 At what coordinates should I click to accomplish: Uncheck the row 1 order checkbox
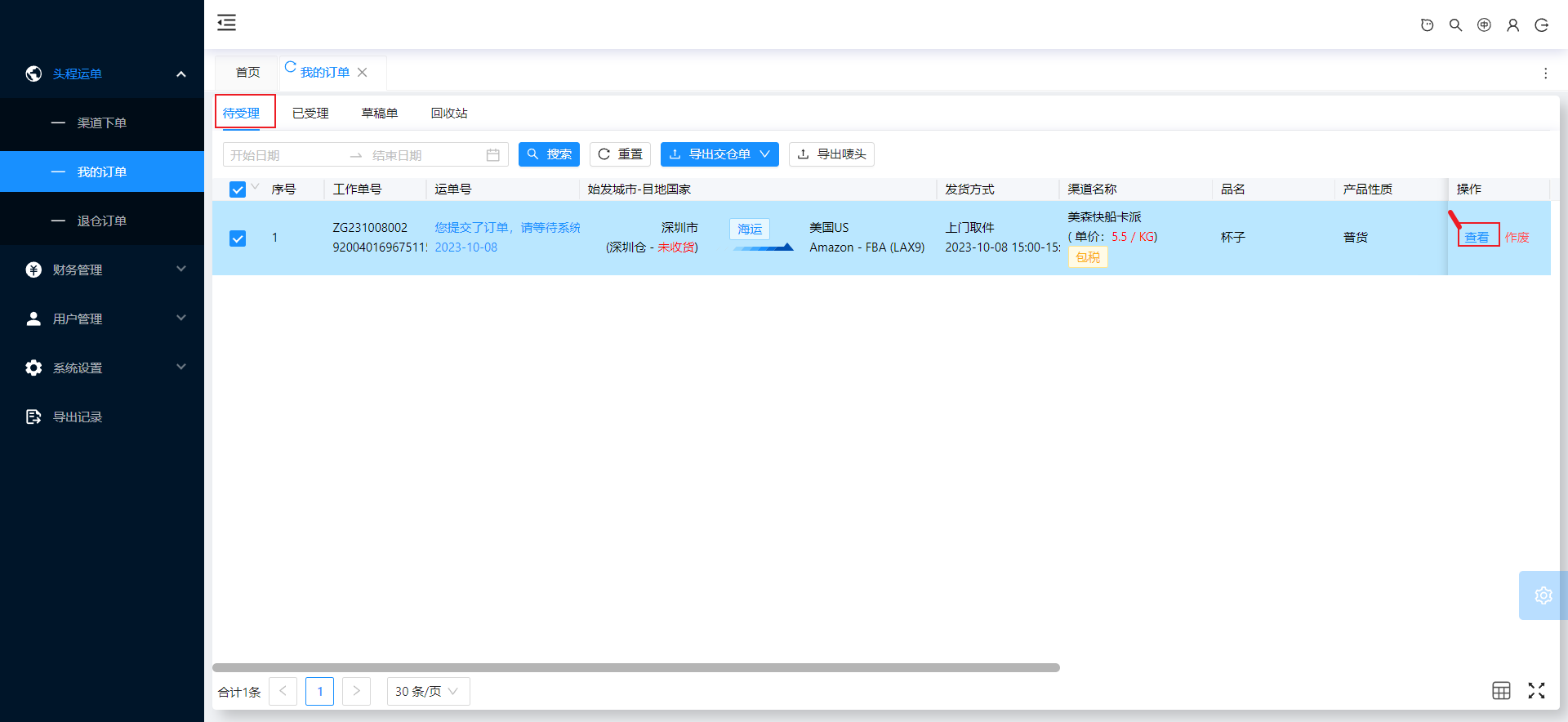[x=238, y=238]
